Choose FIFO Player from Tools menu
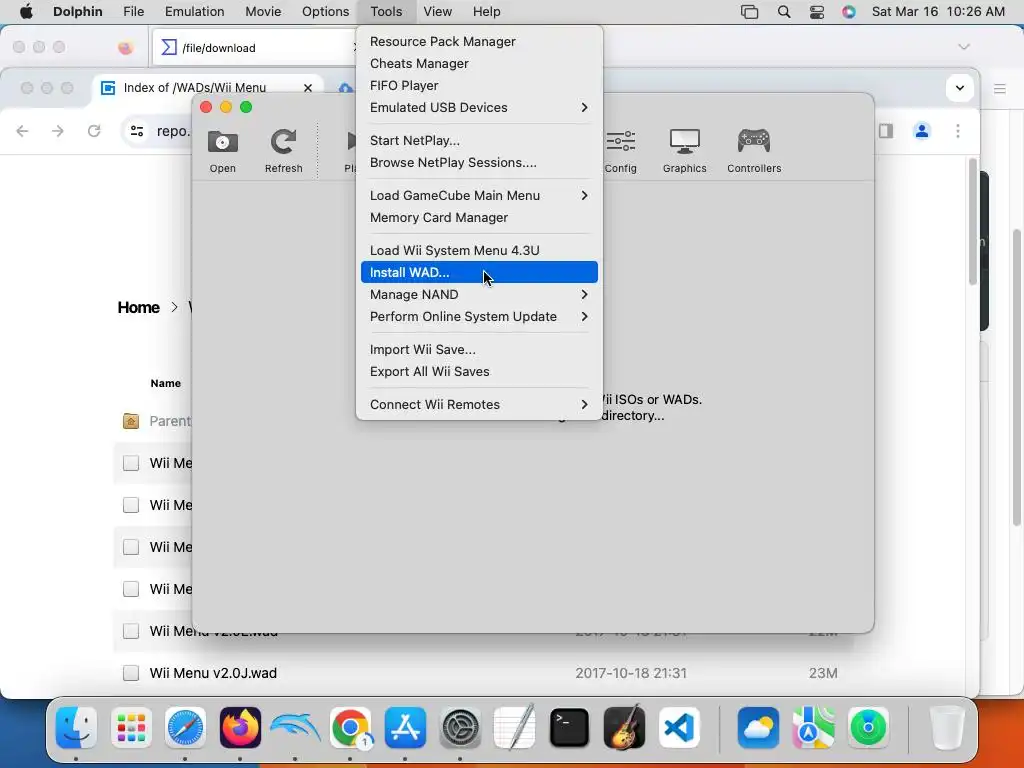 [x=479, y=86]
